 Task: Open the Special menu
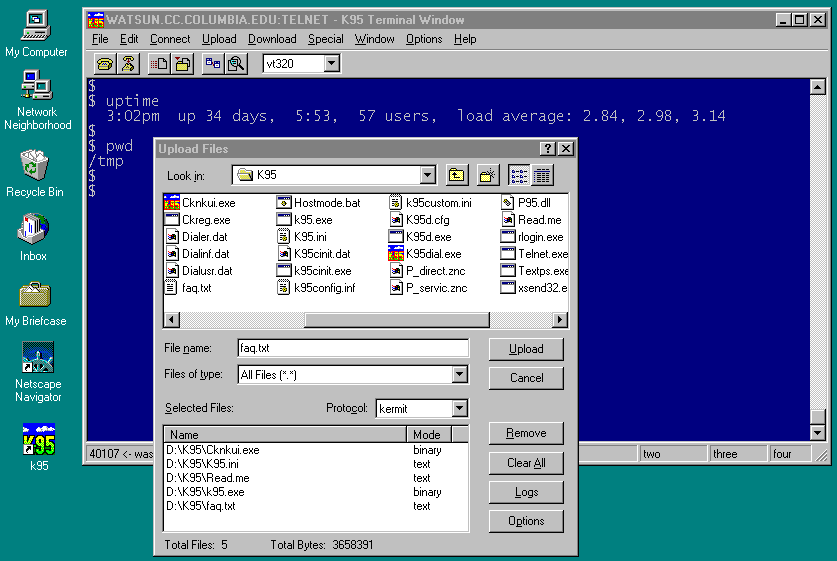(x=326, y=39)
